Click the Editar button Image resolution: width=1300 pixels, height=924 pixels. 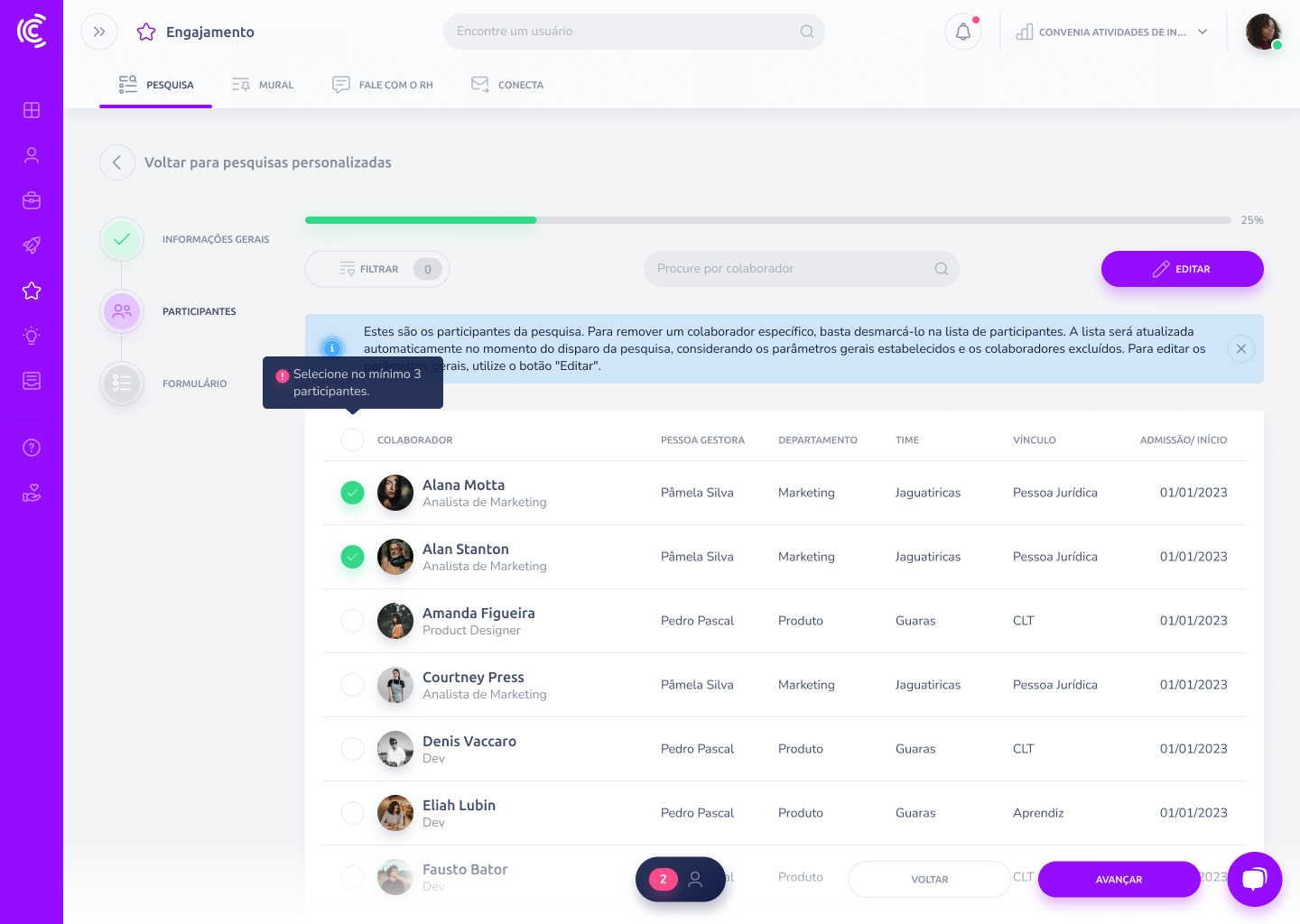coord(1182,269)
